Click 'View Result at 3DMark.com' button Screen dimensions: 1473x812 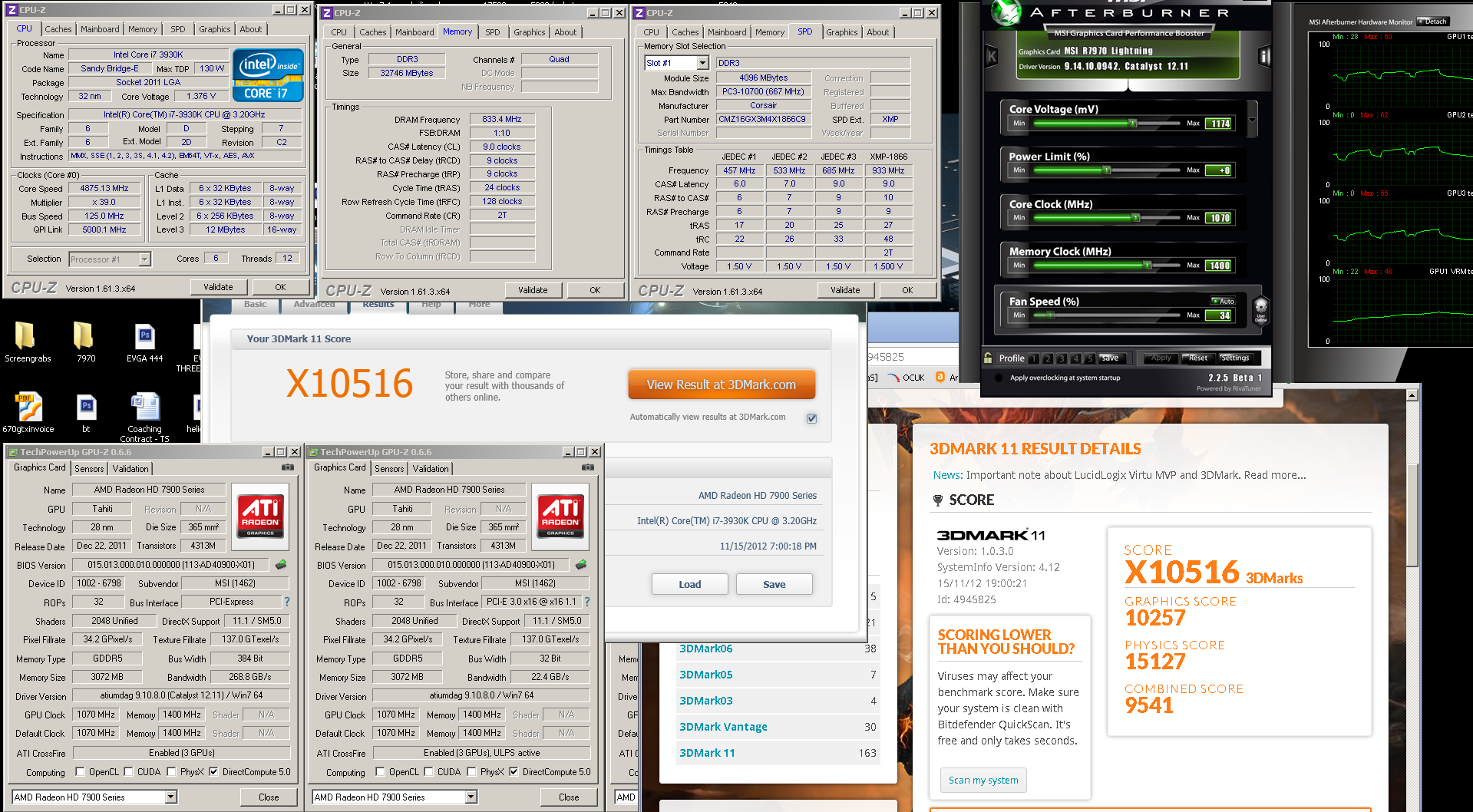click(x=722, y=385)
